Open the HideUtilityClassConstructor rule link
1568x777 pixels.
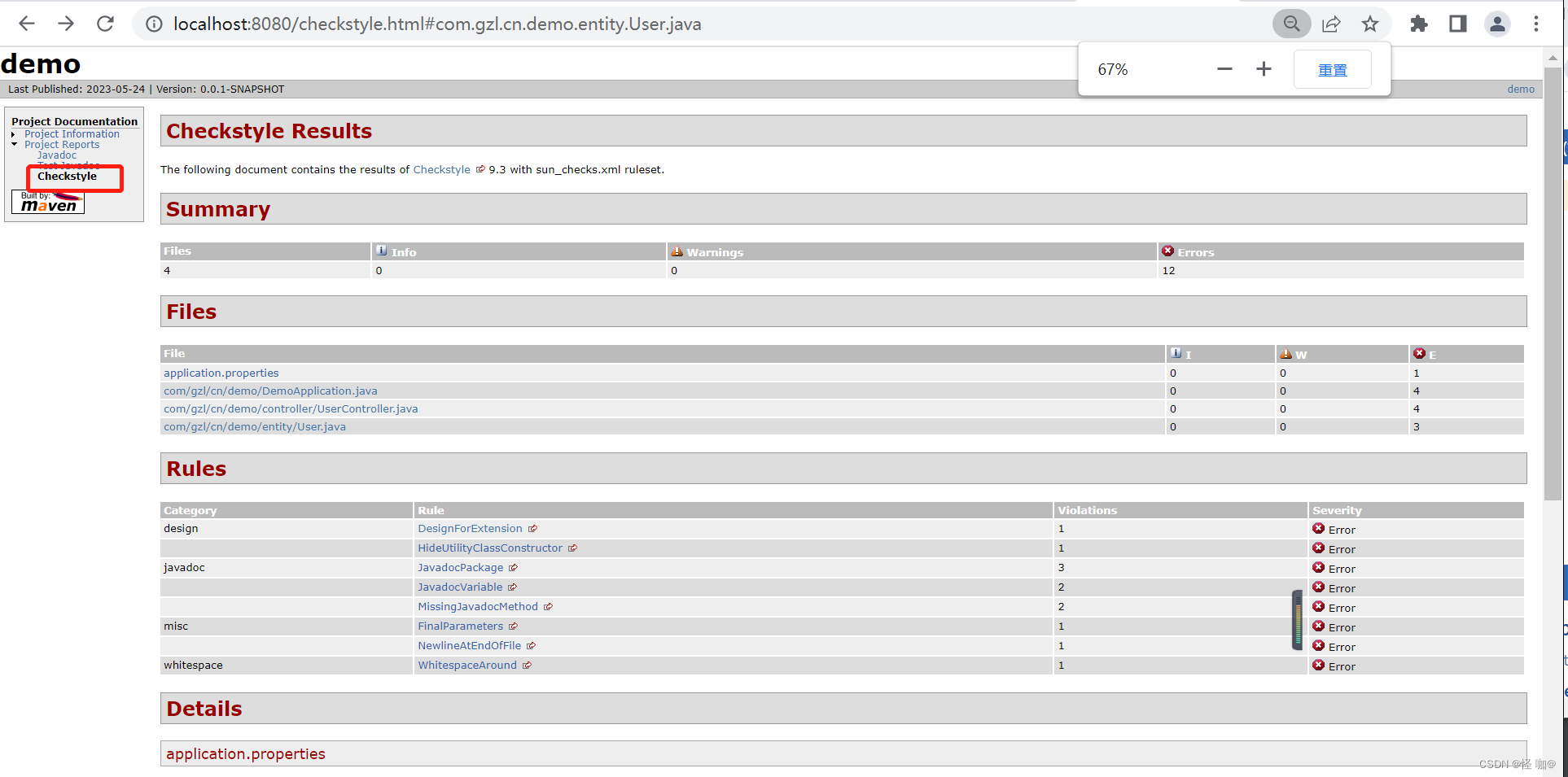490,548
